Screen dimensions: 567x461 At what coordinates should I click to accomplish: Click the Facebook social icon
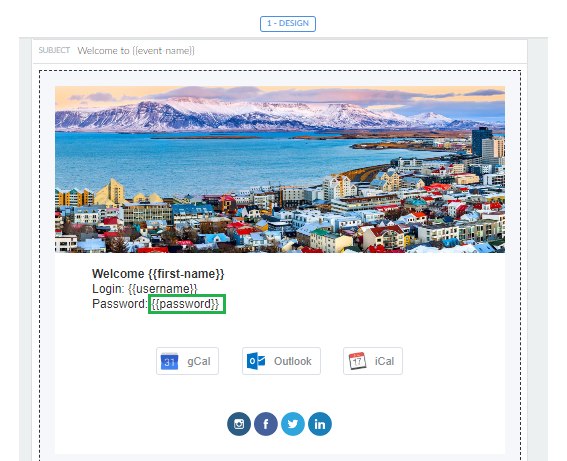tap(266, 424)
